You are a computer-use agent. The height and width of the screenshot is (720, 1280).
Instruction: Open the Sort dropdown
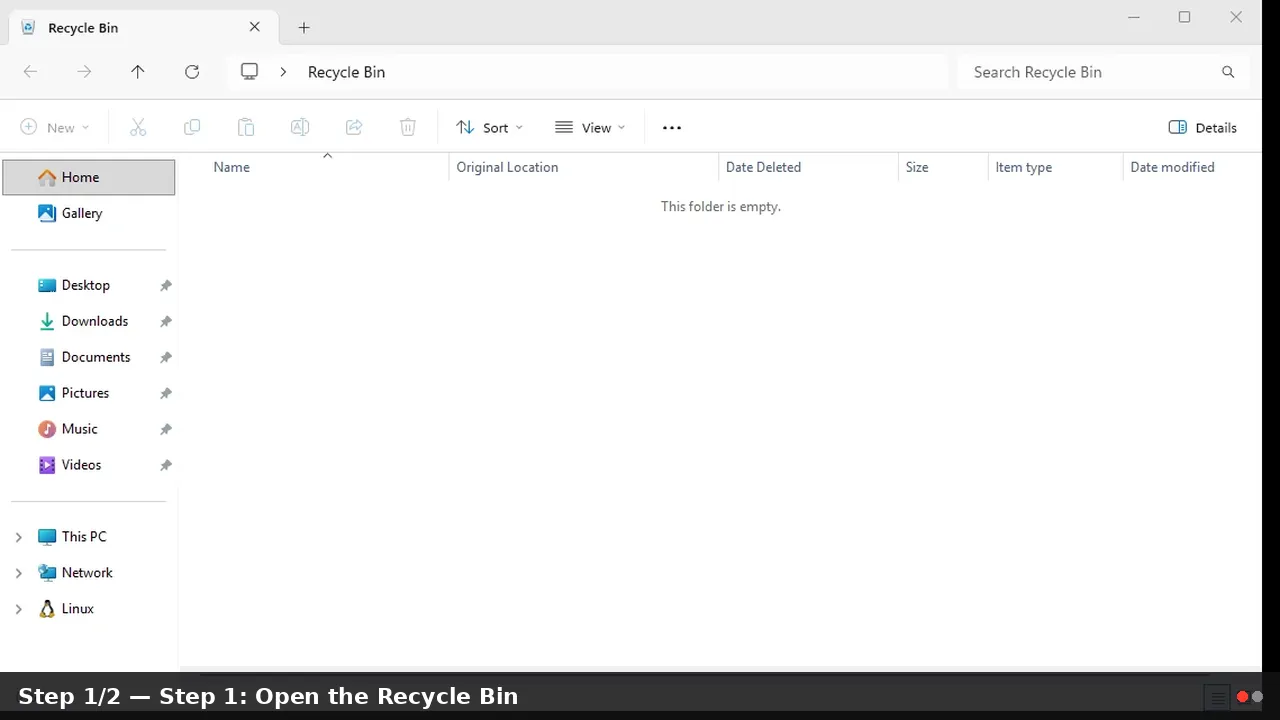(489, 128)
